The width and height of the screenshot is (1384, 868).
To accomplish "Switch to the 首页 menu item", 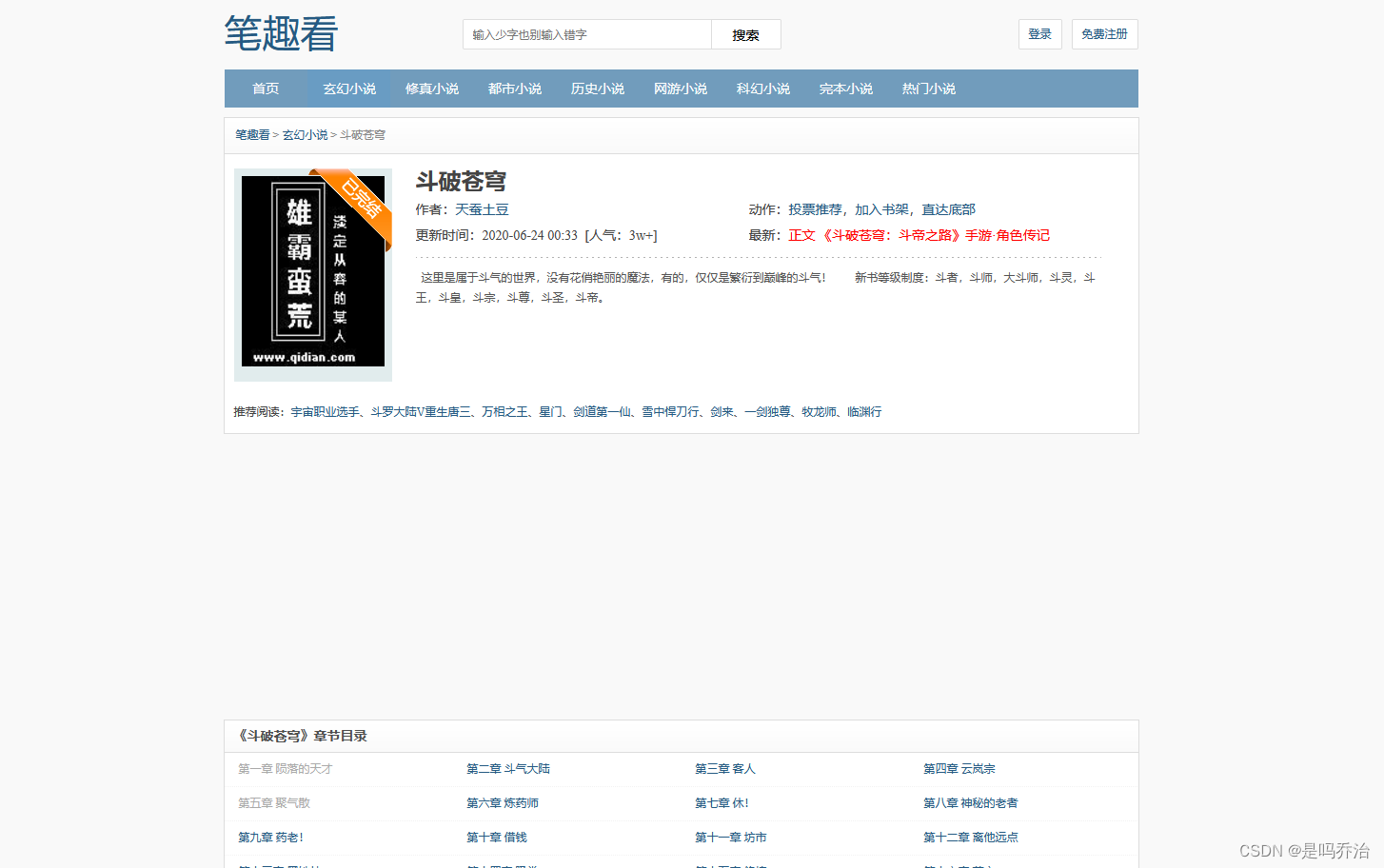I will pos(266,89).
